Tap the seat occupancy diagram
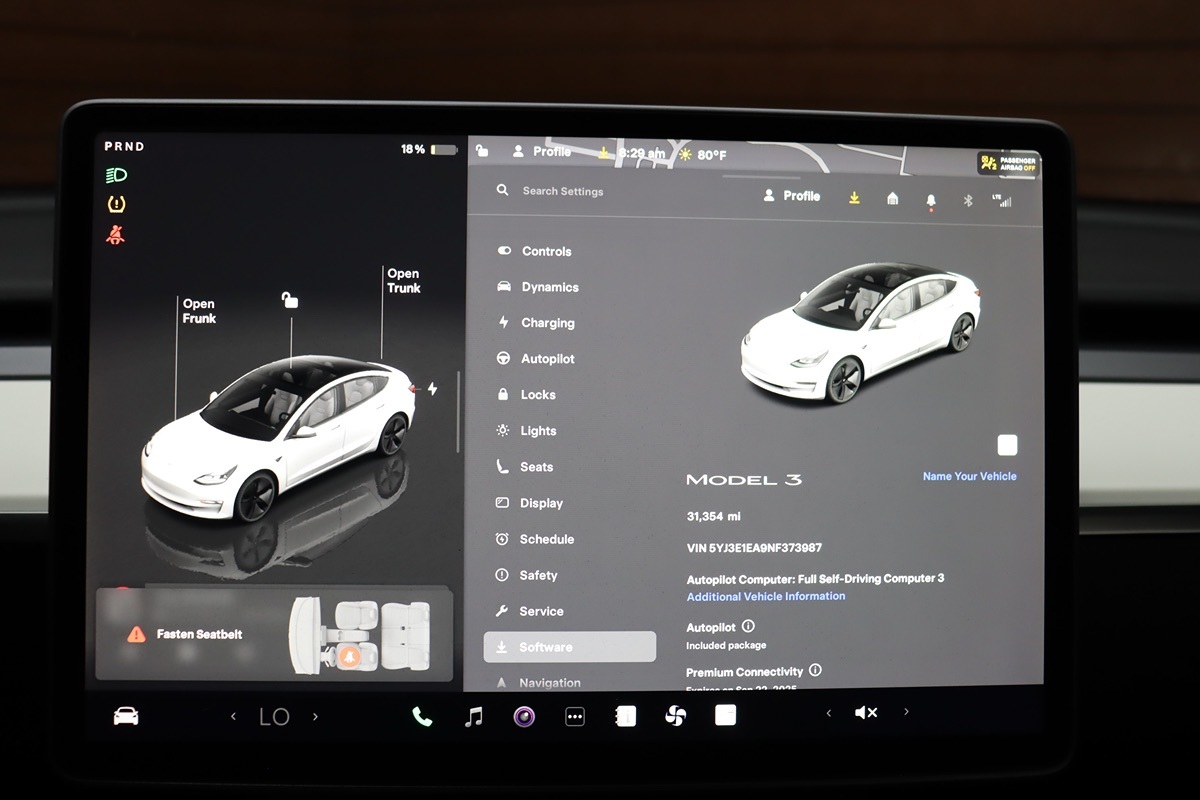The height and width of the screenshot is (800, 1200). tap(361, 634)
